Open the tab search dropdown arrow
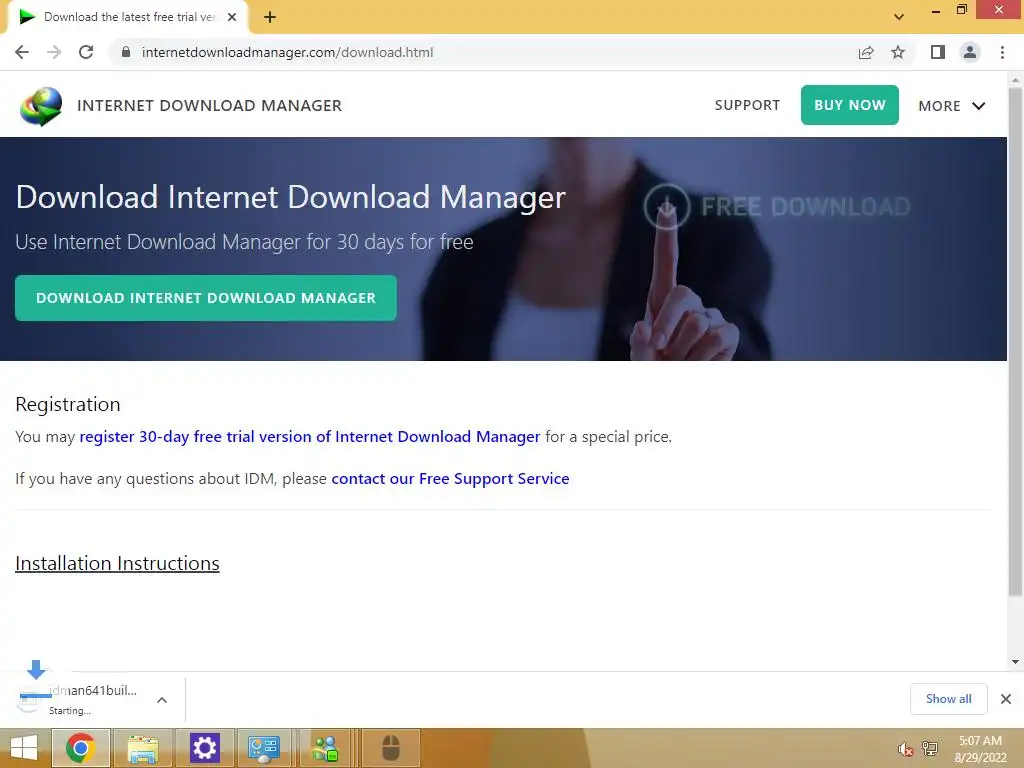This screenshot has width=1024, height=768. [x=899, y=17]
